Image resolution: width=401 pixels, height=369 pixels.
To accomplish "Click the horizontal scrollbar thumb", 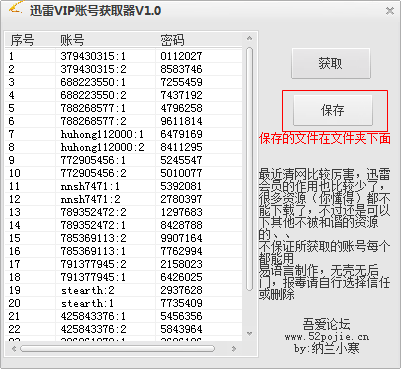I will pos(117,349).
